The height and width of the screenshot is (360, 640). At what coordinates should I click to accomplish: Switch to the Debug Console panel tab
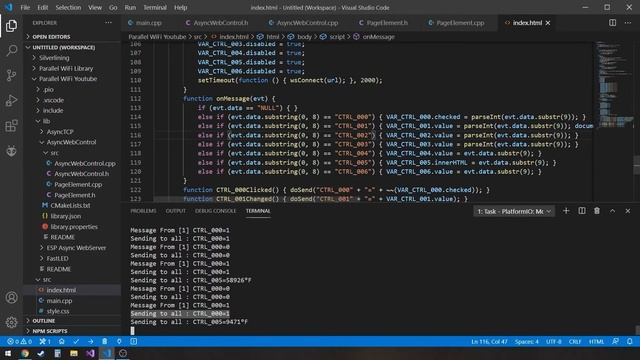(x=216, y=211)
